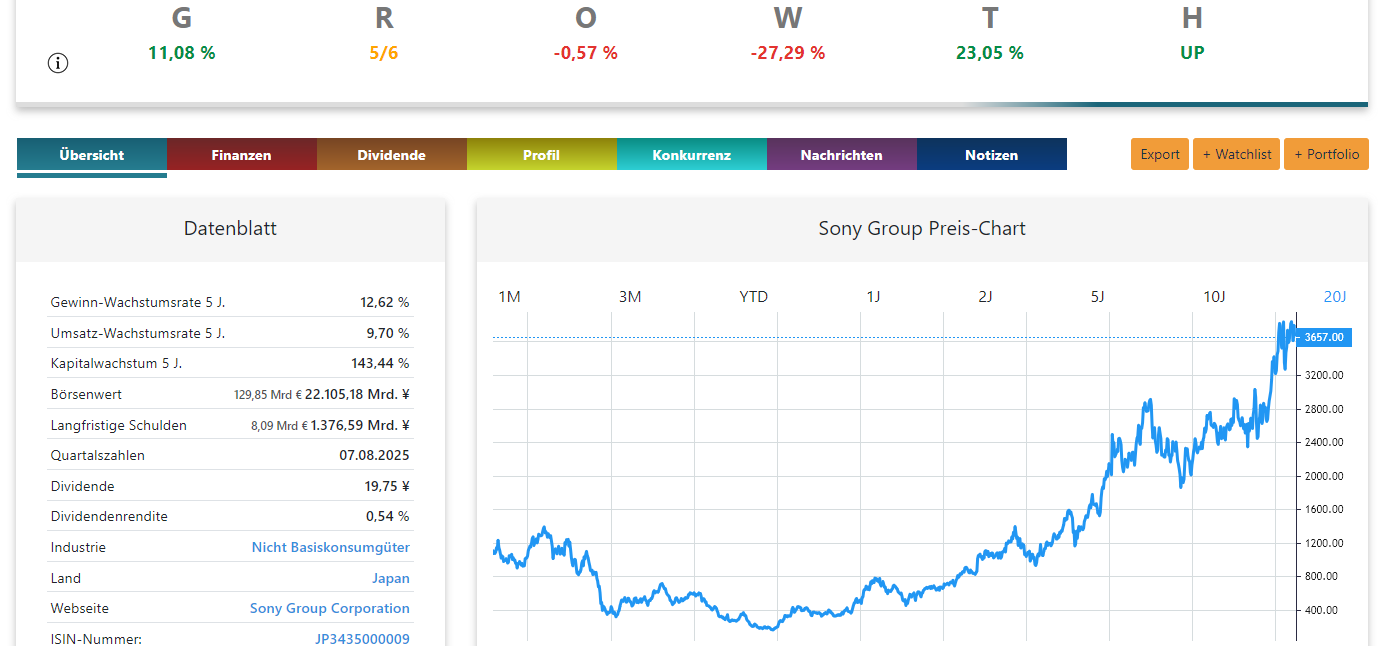This screenshot has height=646, width=1386.
Task: Click the 3657.00 current price label
Action: point(1324,338)
